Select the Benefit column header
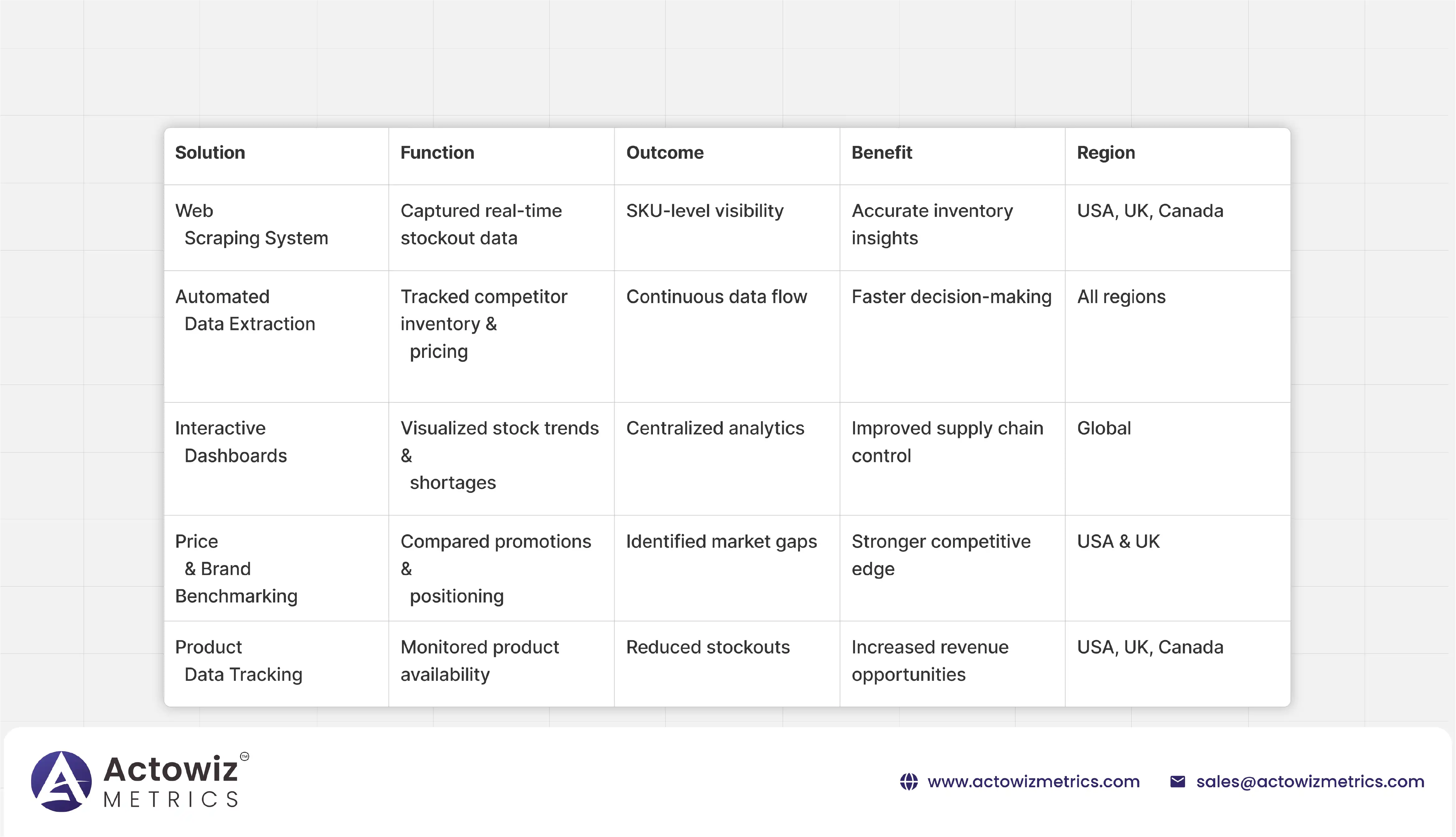Image resolution: width=1456 pixels, height=837 pixels. pyautogui.click(x=882, y=153)
